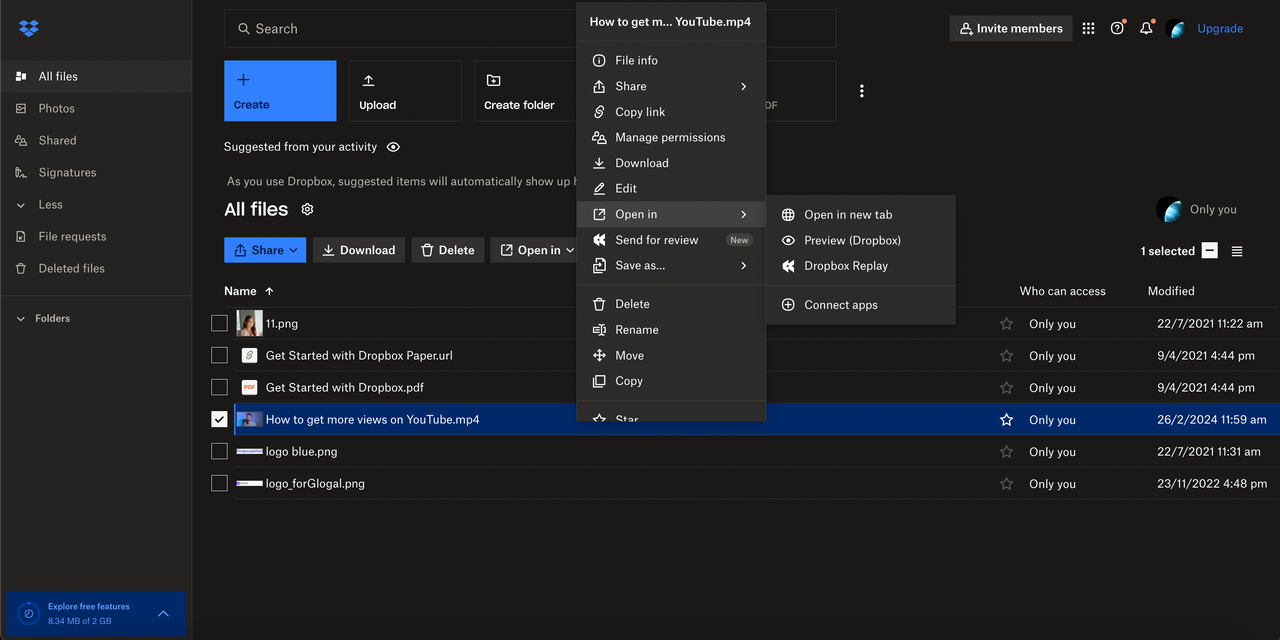Star Get Started with Dropbox.pdf
1280x640 pixels.
[x=1007, y=388]
